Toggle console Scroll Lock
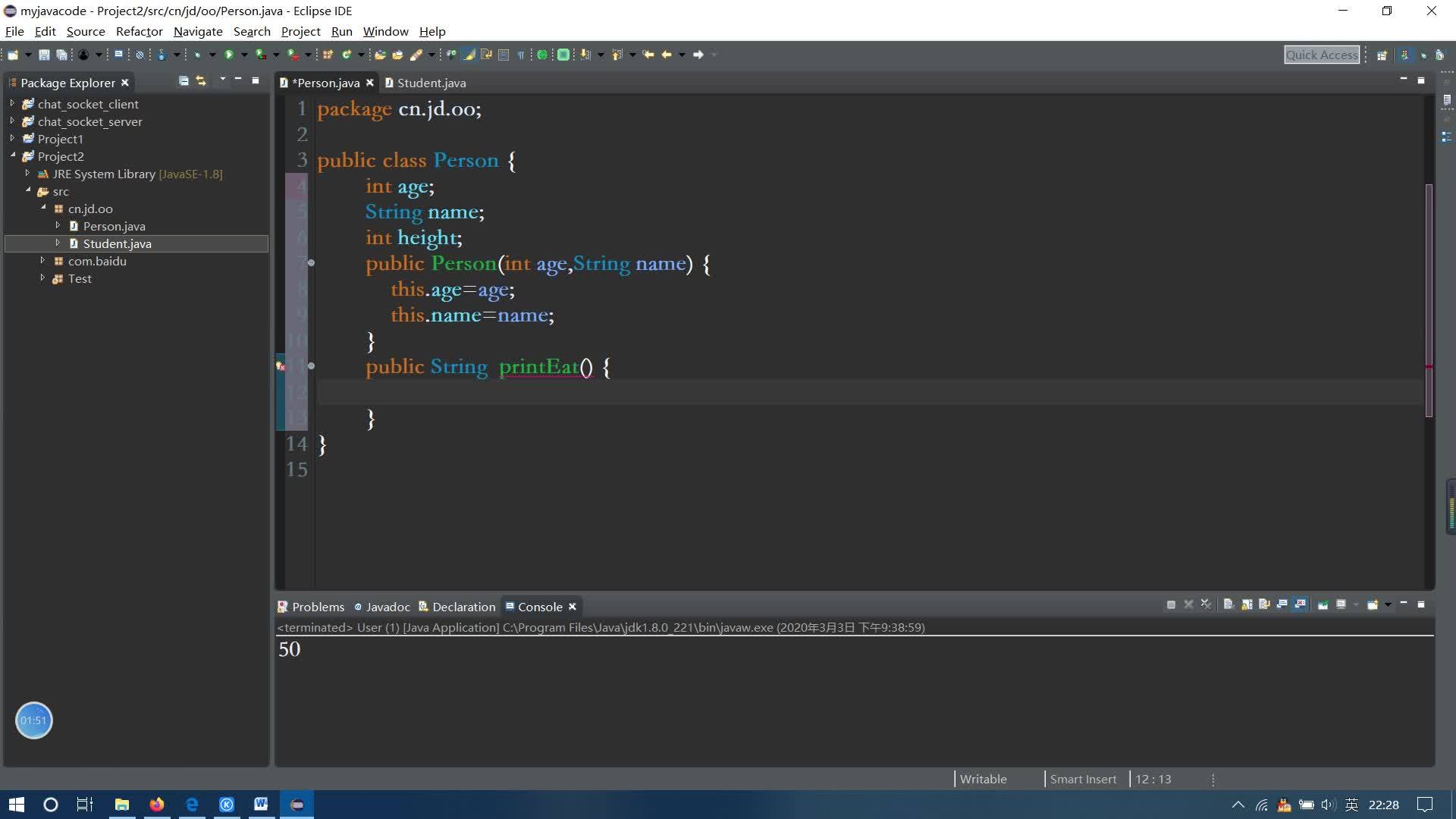 tap(1246, 604)
